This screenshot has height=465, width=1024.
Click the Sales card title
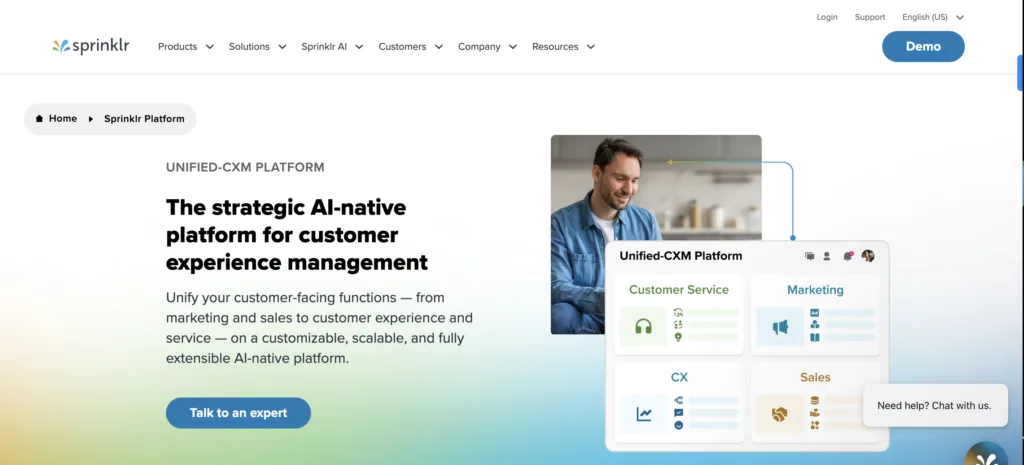coord(815,377)
